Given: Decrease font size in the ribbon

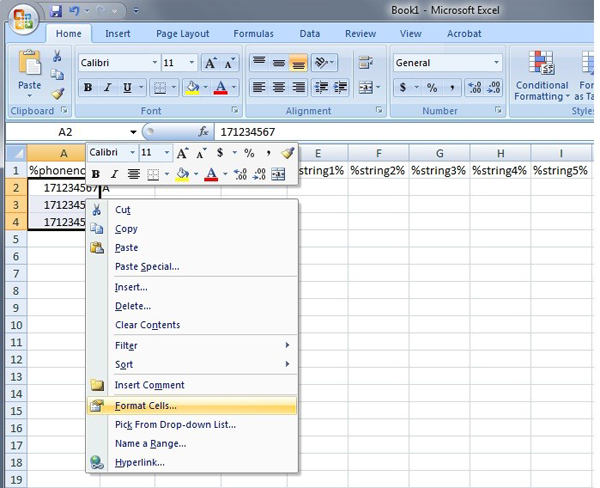Looking at the screenshot, I should pyautogui.click(x=229, y=63).
